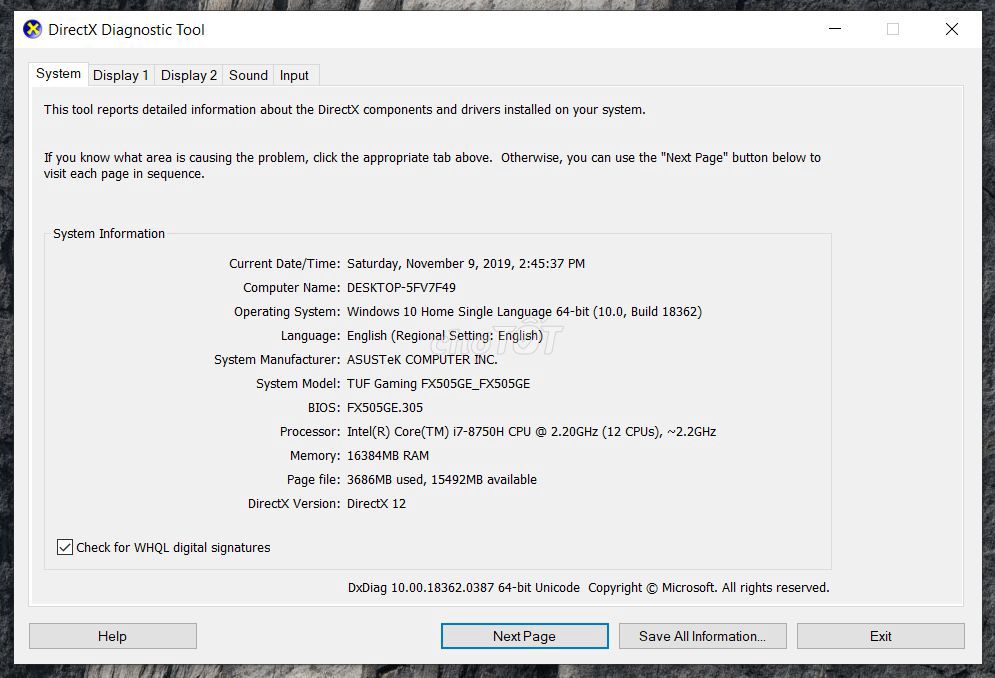Click the English (Regional Setting: English) value
The image size is (995, 678).
[x=445, y=336]
